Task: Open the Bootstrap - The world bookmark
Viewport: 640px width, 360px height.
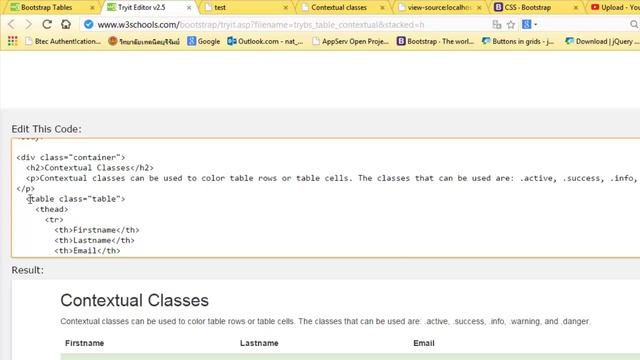Action: [436, 41]
